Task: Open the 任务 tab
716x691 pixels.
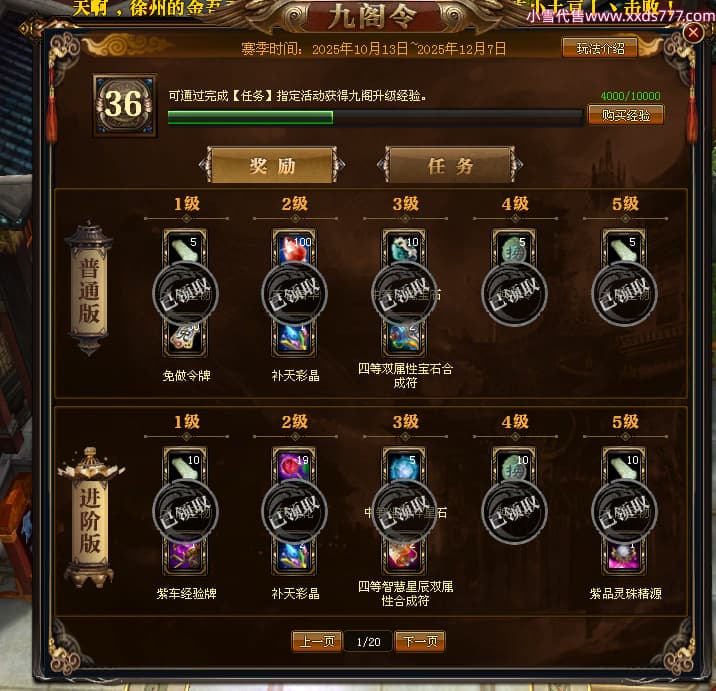Action: 450,165
